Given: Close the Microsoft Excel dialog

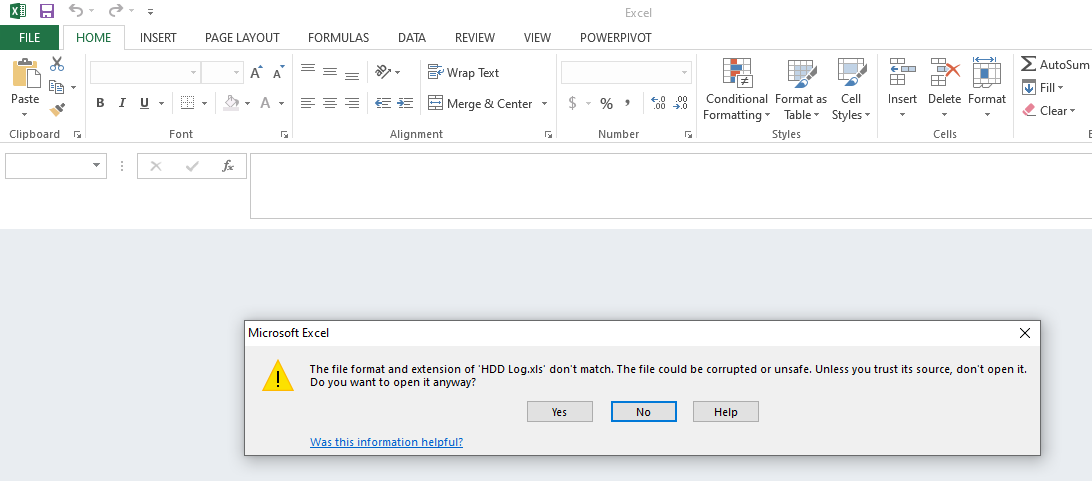Looking at the screenshot, I should [1024, 333].
